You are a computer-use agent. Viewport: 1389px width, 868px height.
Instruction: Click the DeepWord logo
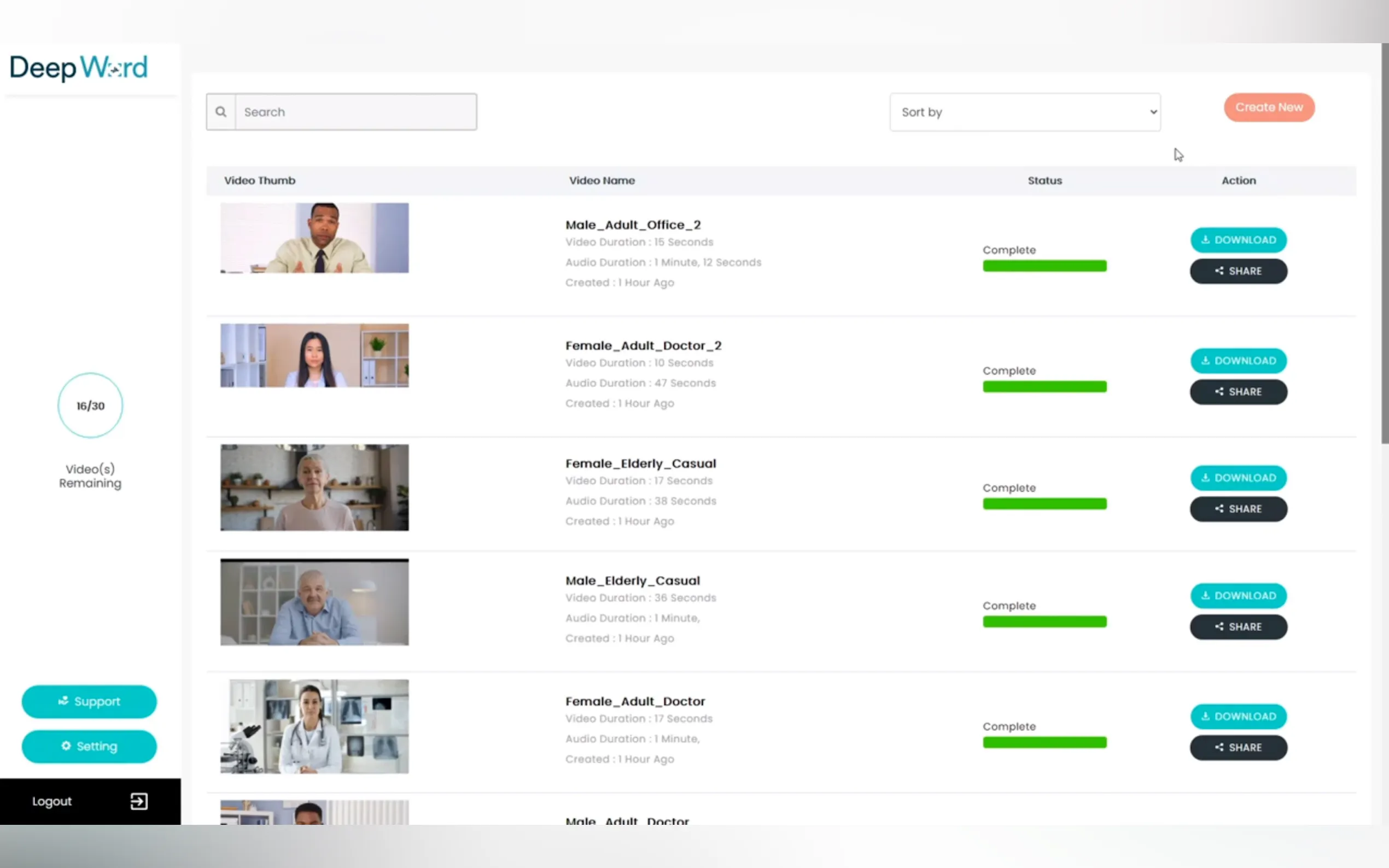(79, 68)
